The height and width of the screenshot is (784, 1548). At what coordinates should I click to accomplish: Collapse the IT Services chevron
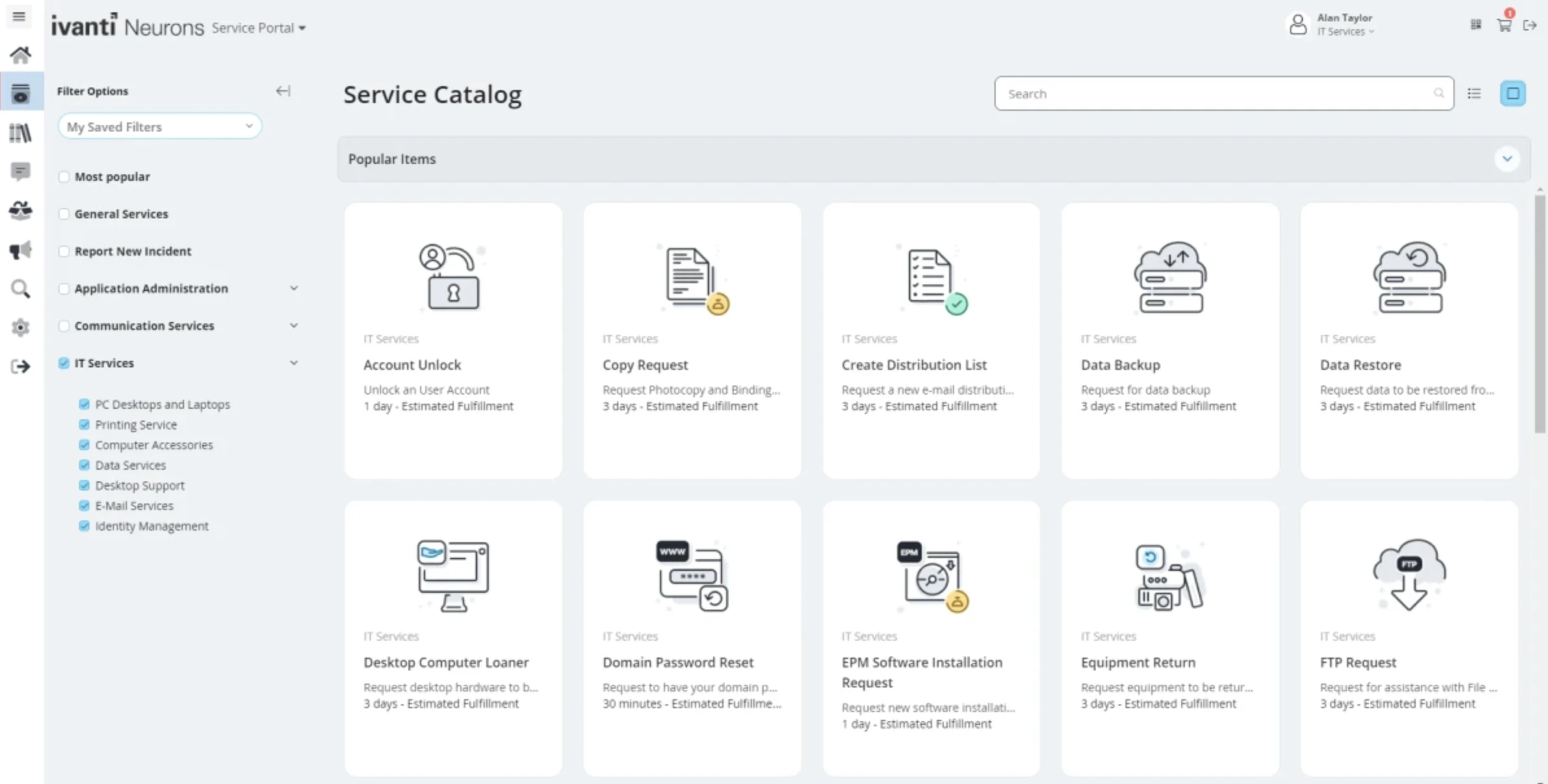(294, 363)
